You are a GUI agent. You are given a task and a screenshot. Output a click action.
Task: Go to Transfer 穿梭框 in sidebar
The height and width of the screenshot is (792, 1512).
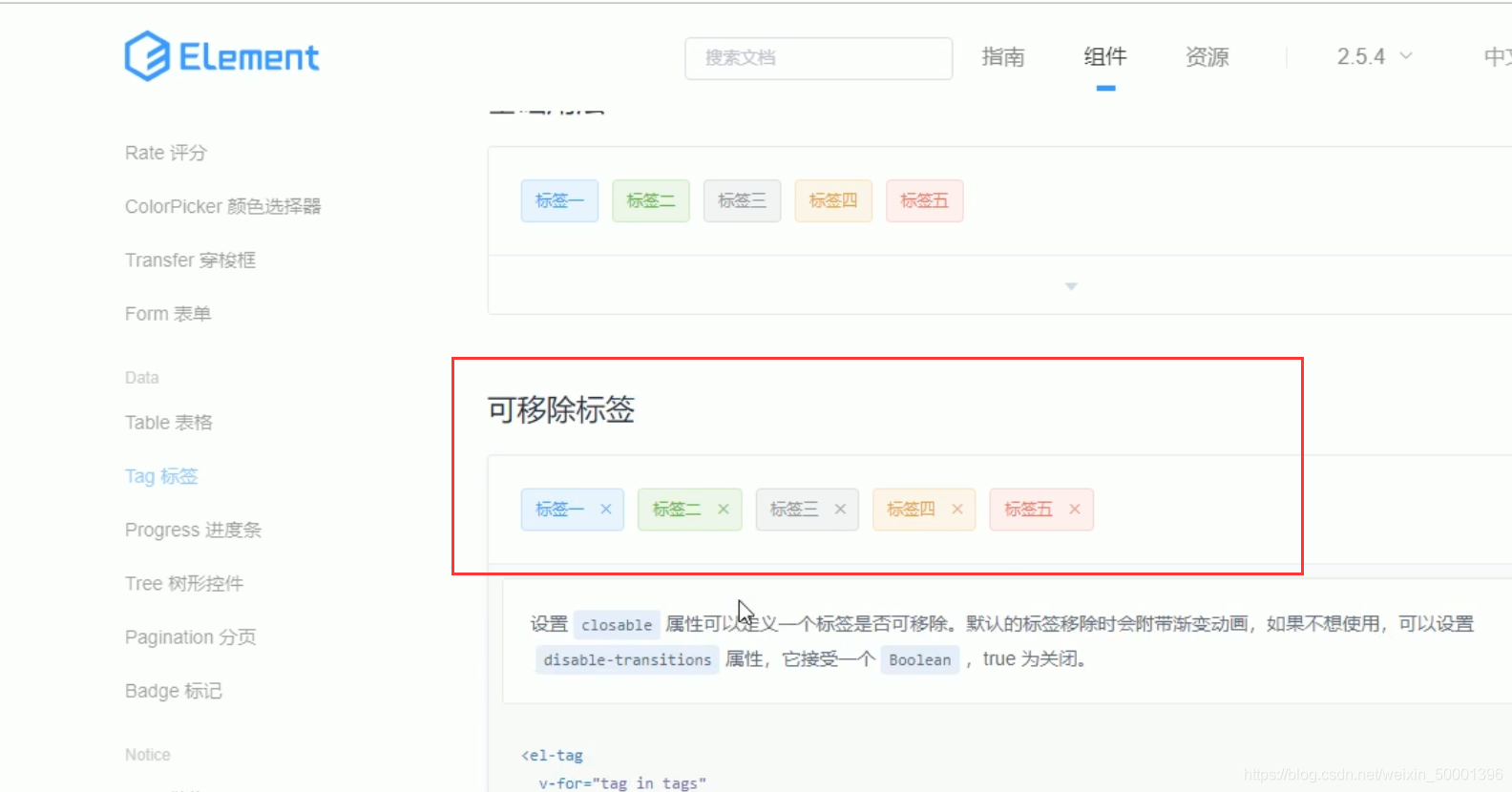(190, 260)
